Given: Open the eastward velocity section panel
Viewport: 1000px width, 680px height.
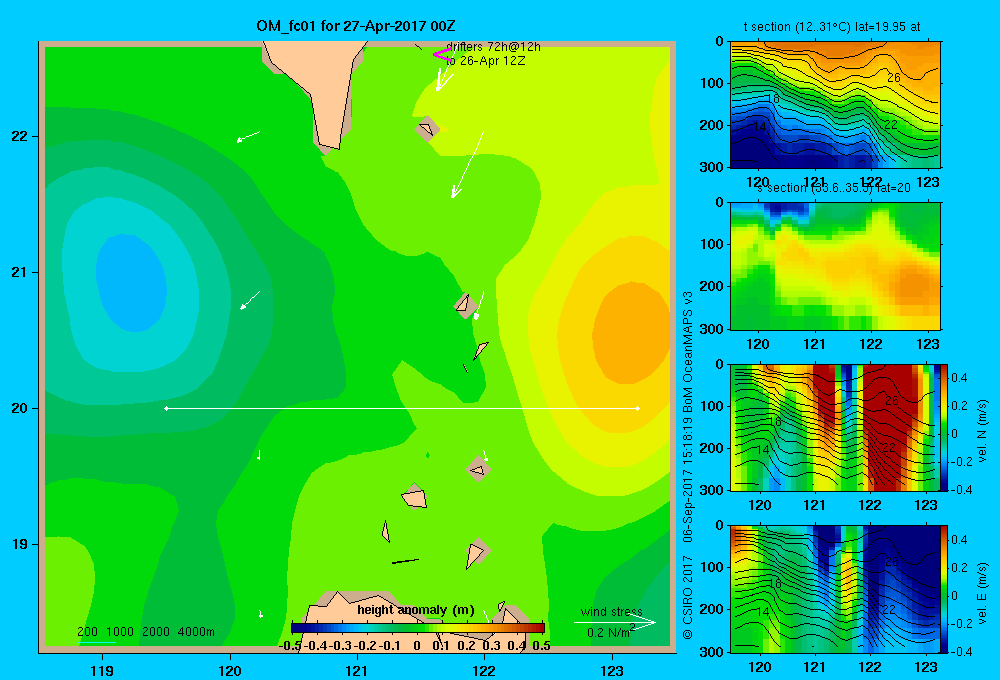Looking at the screenshot, I should pos(834,589).
